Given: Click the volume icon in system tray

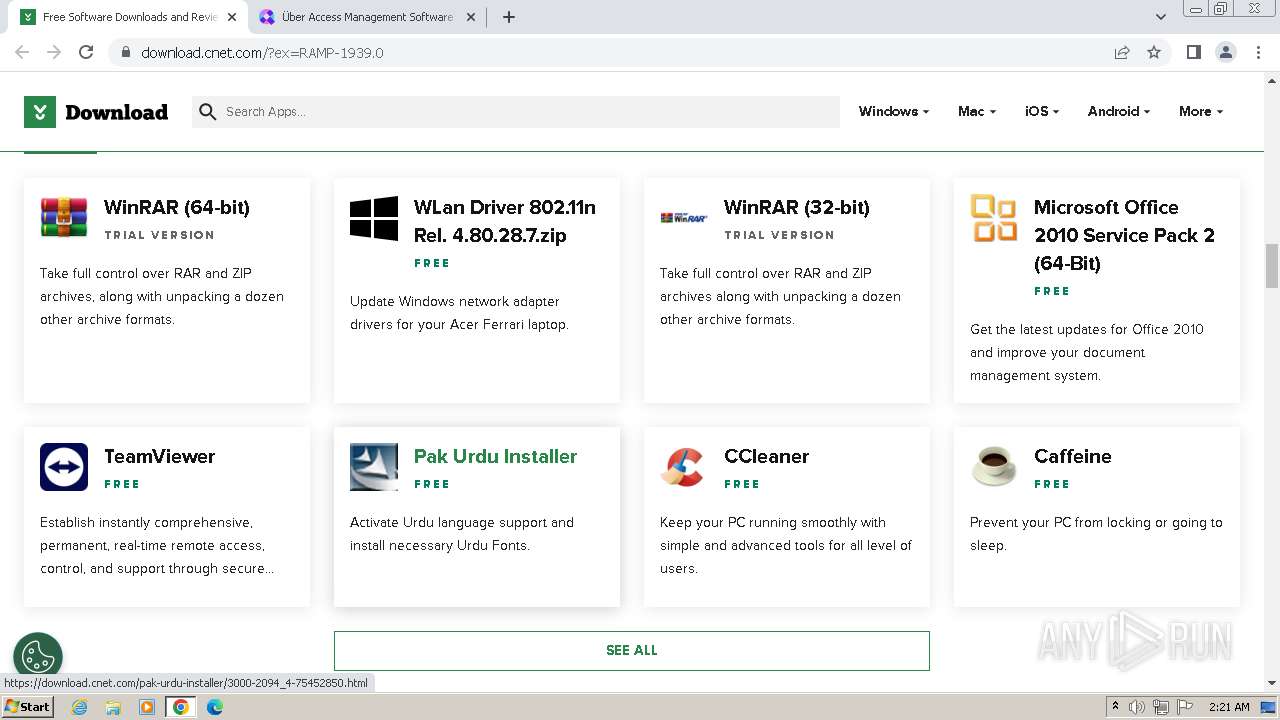Looking at the screenshot, I should click(1137, 707).
